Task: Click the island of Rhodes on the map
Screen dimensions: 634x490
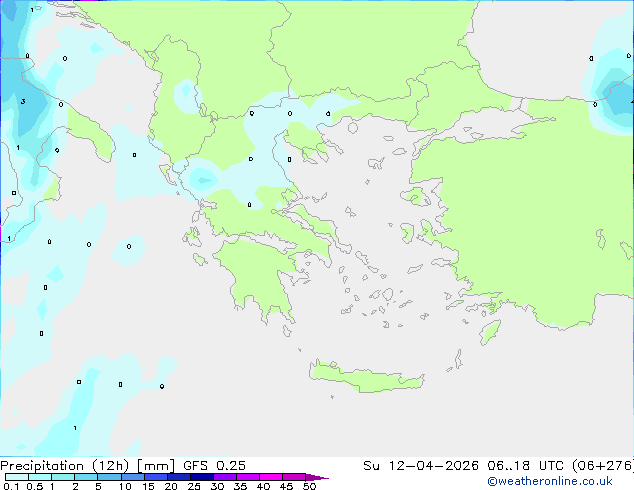Action: [490, 332]
